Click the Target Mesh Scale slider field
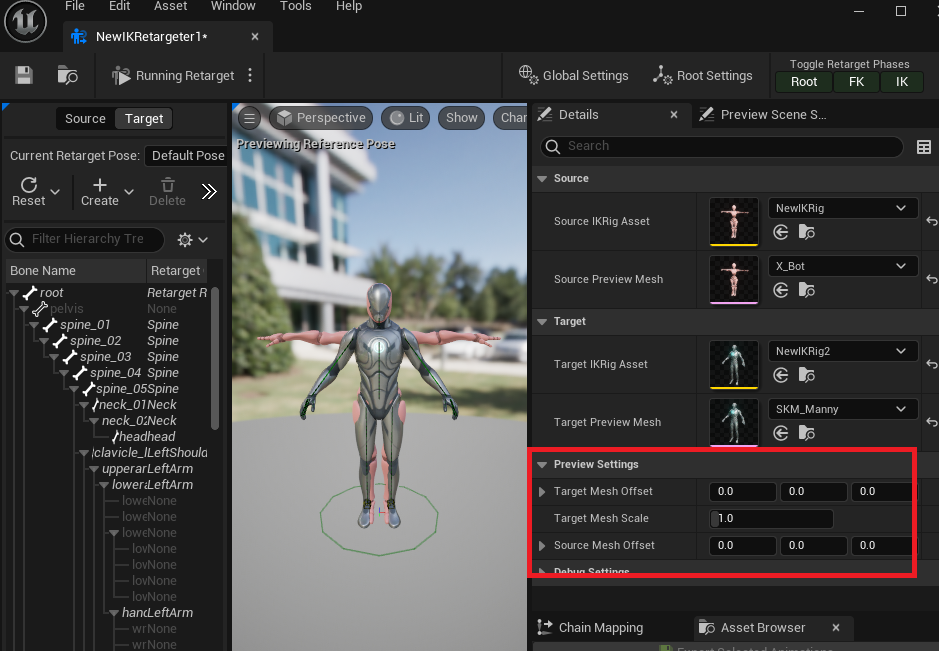Image resolution: width=939 pixels, height=651 pixels. click(771, 519)
